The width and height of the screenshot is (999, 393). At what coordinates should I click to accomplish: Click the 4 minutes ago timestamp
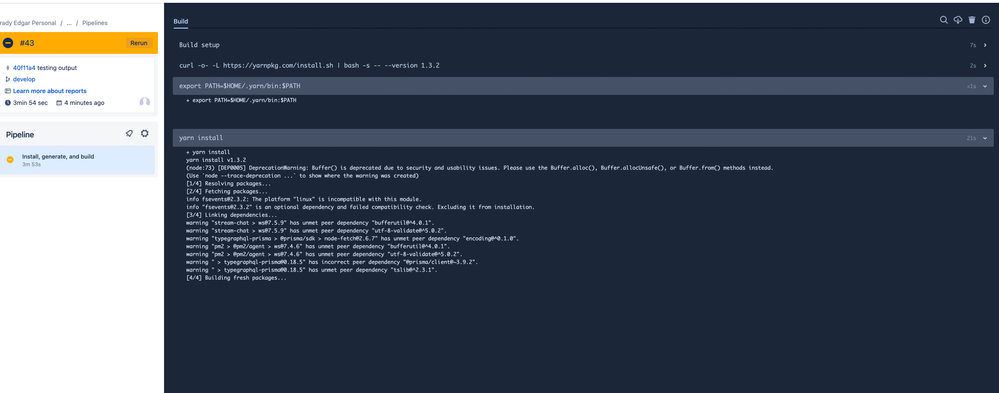[x=84, y=103]
